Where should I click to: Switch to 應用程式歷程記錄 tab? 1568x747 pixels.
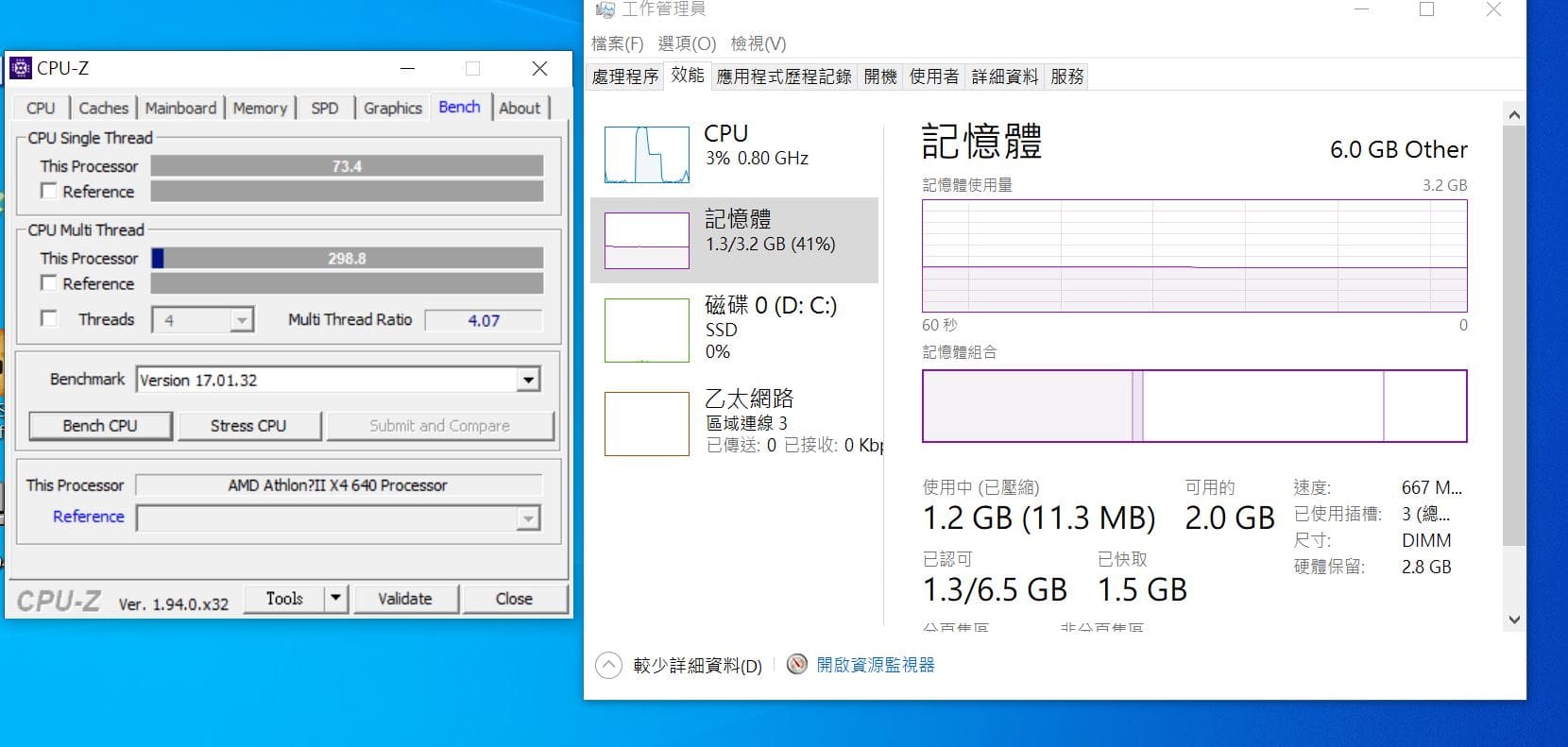(784, 76)
